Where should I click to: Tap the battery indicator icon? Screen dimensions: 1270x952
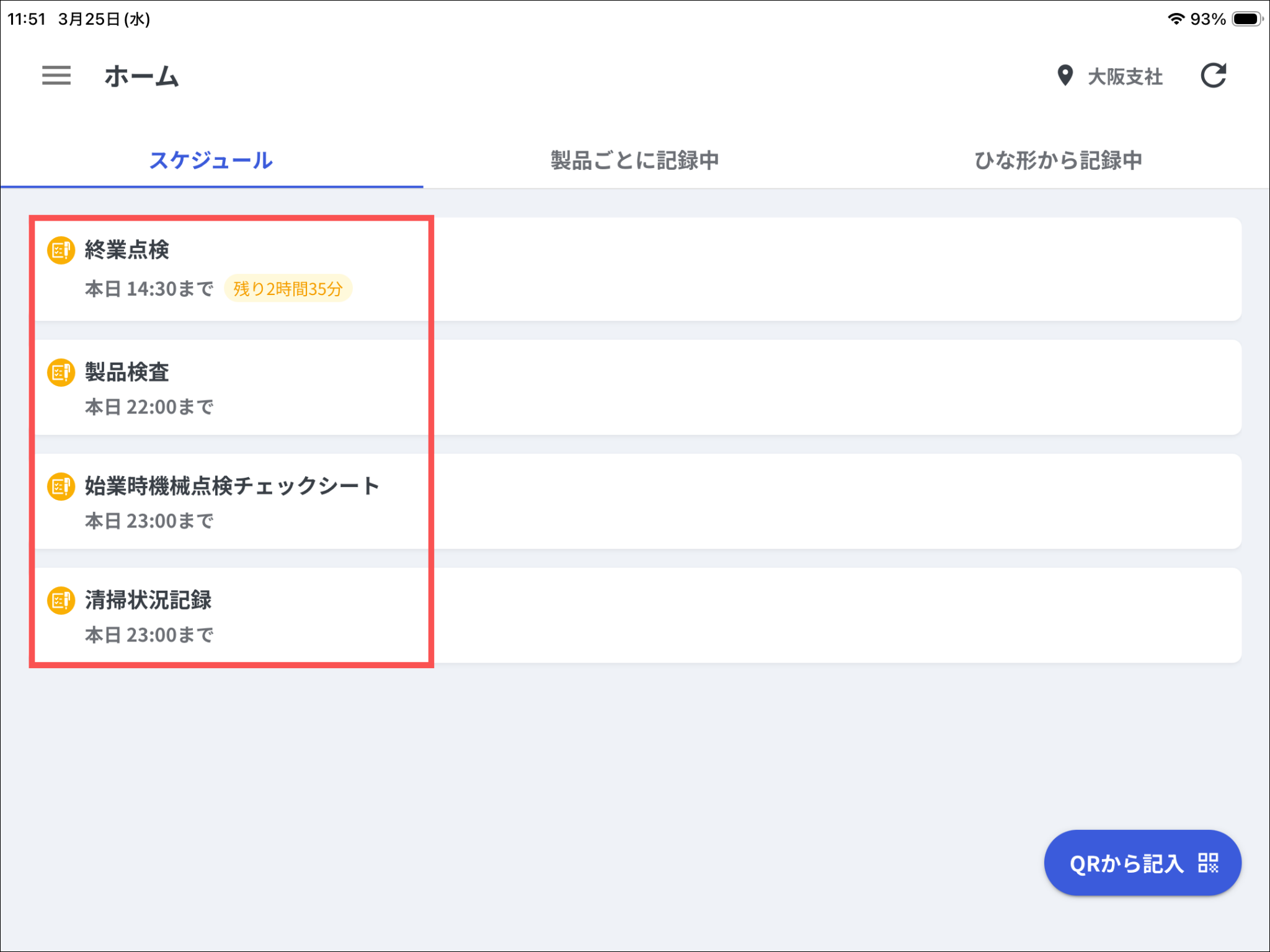pos(1247,19)
